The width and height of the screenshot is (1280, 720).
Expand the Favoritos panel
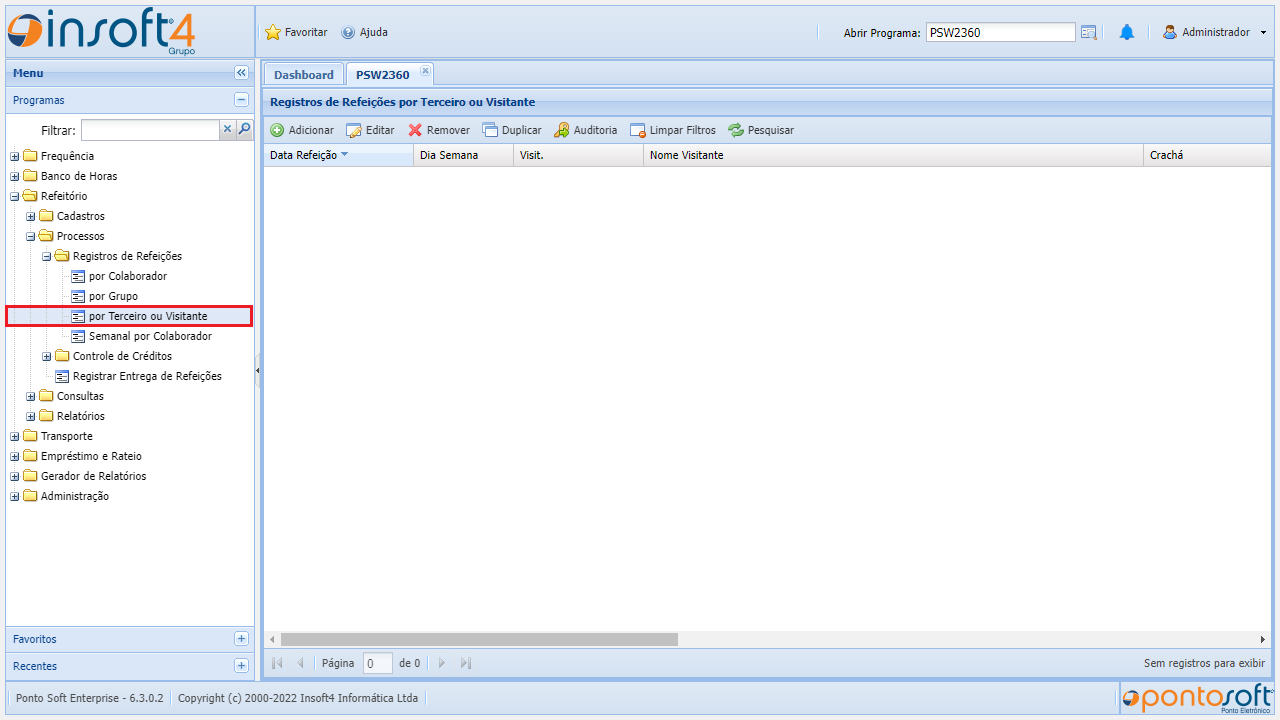[241, 639]
